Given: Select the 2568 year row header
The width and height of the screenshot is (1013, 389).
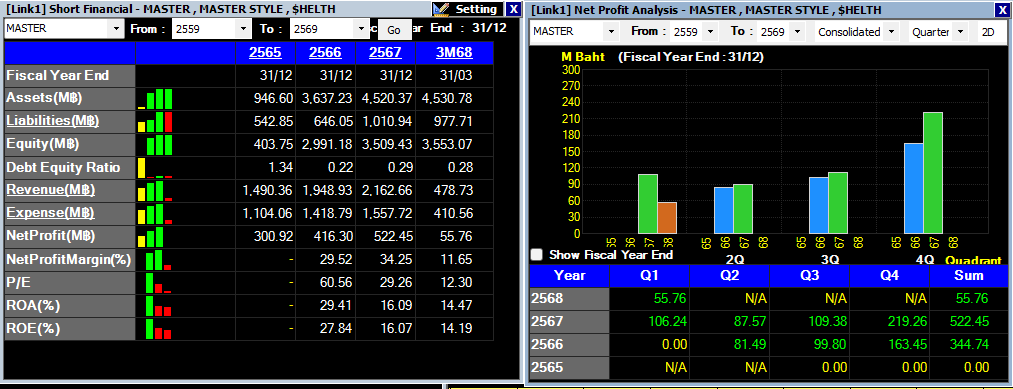Looking at the screenshot, I should [x=569, y=299].
